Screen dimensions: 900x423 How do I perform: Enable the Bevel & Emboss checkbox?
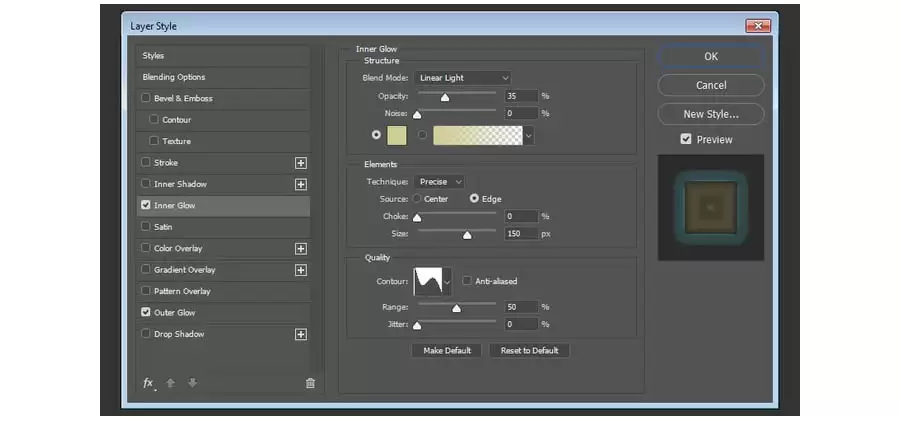(x=146, y=98)
